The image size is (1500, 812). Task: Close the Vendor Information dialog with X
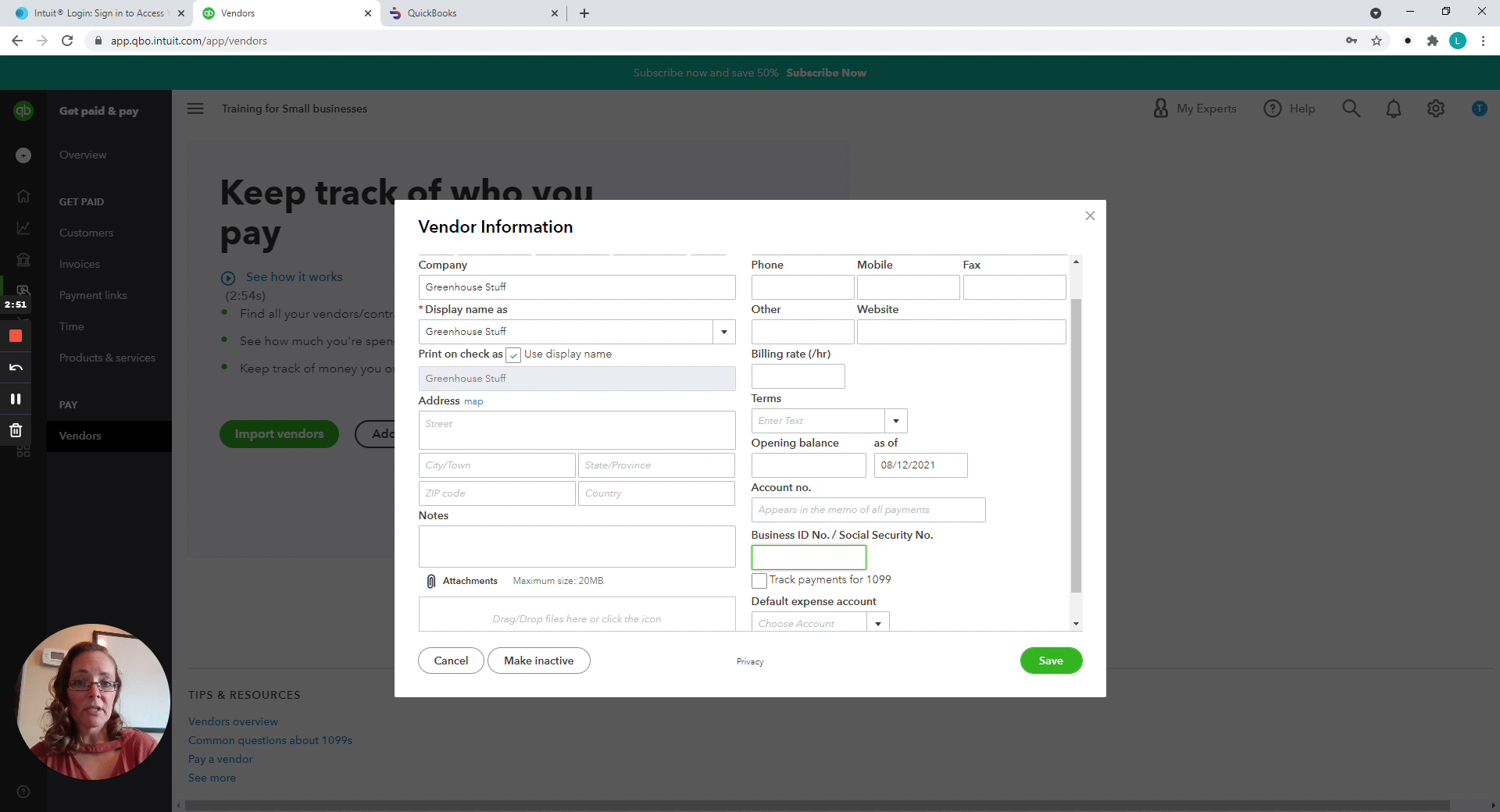point(1090,215)
